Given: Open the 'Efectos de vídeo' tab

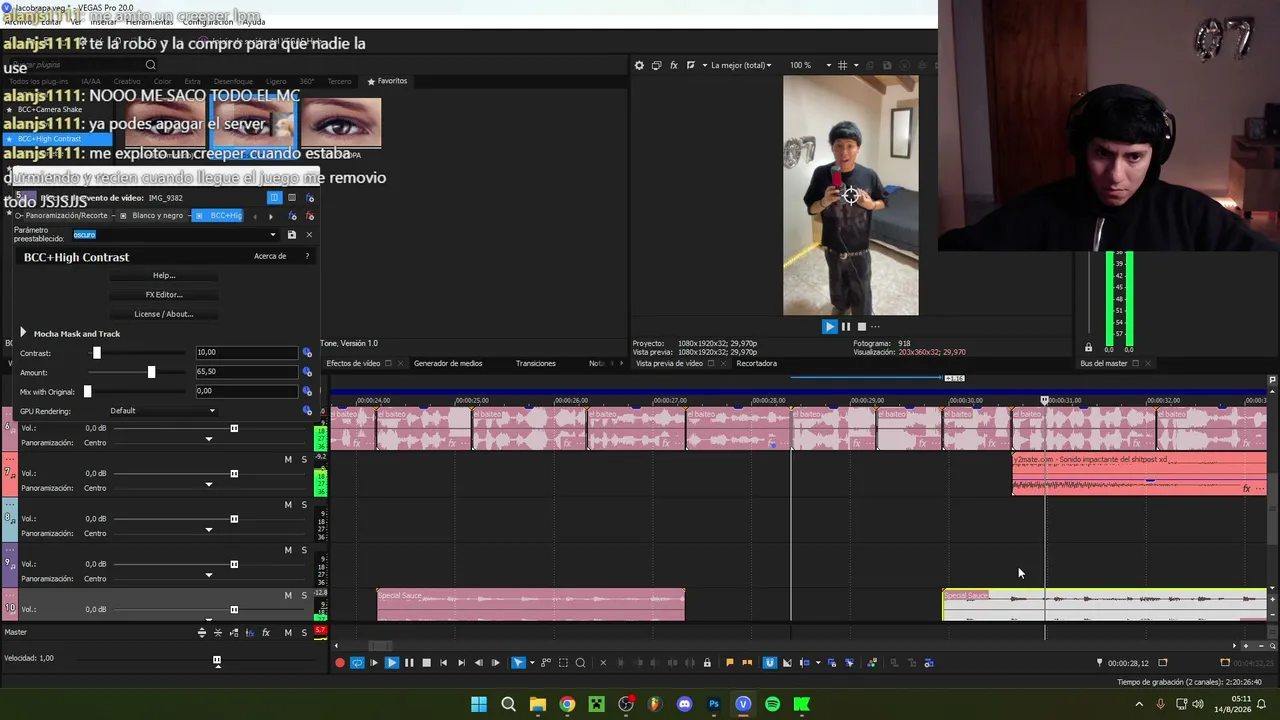Looking at the screenshot, I should tap(353, 363).
